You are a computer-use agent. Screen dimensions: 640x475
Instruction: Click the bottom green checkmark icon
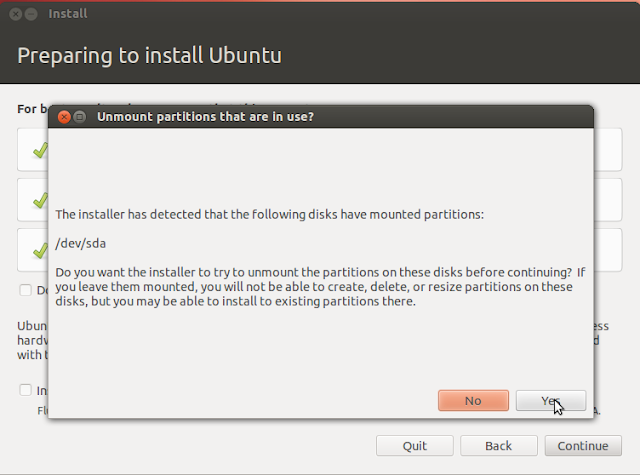[x=40, y=250]
